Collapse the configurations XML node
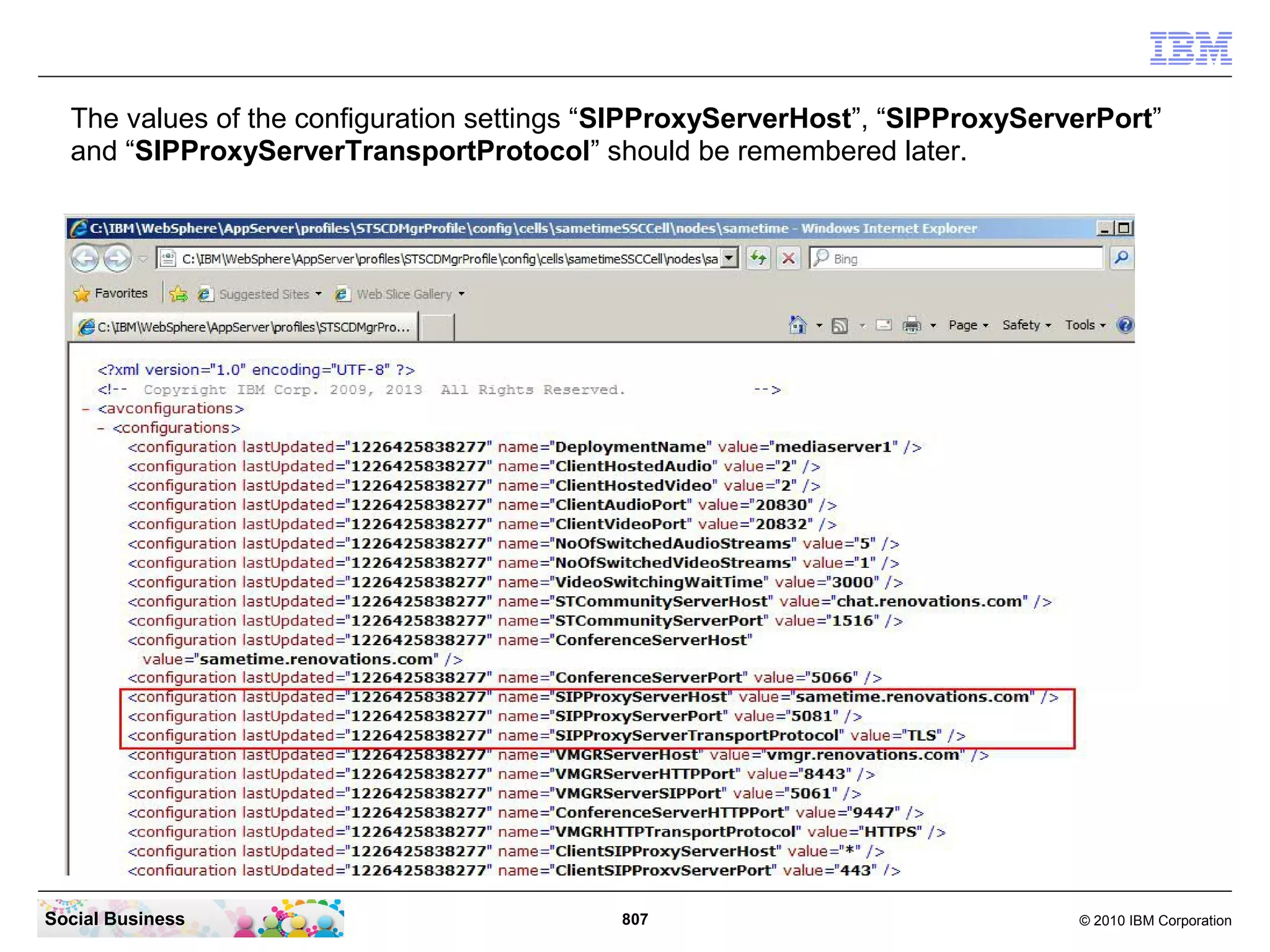The width and height of the screenshot is (1270, 952). pyautogui.click(x=101, y=428)
